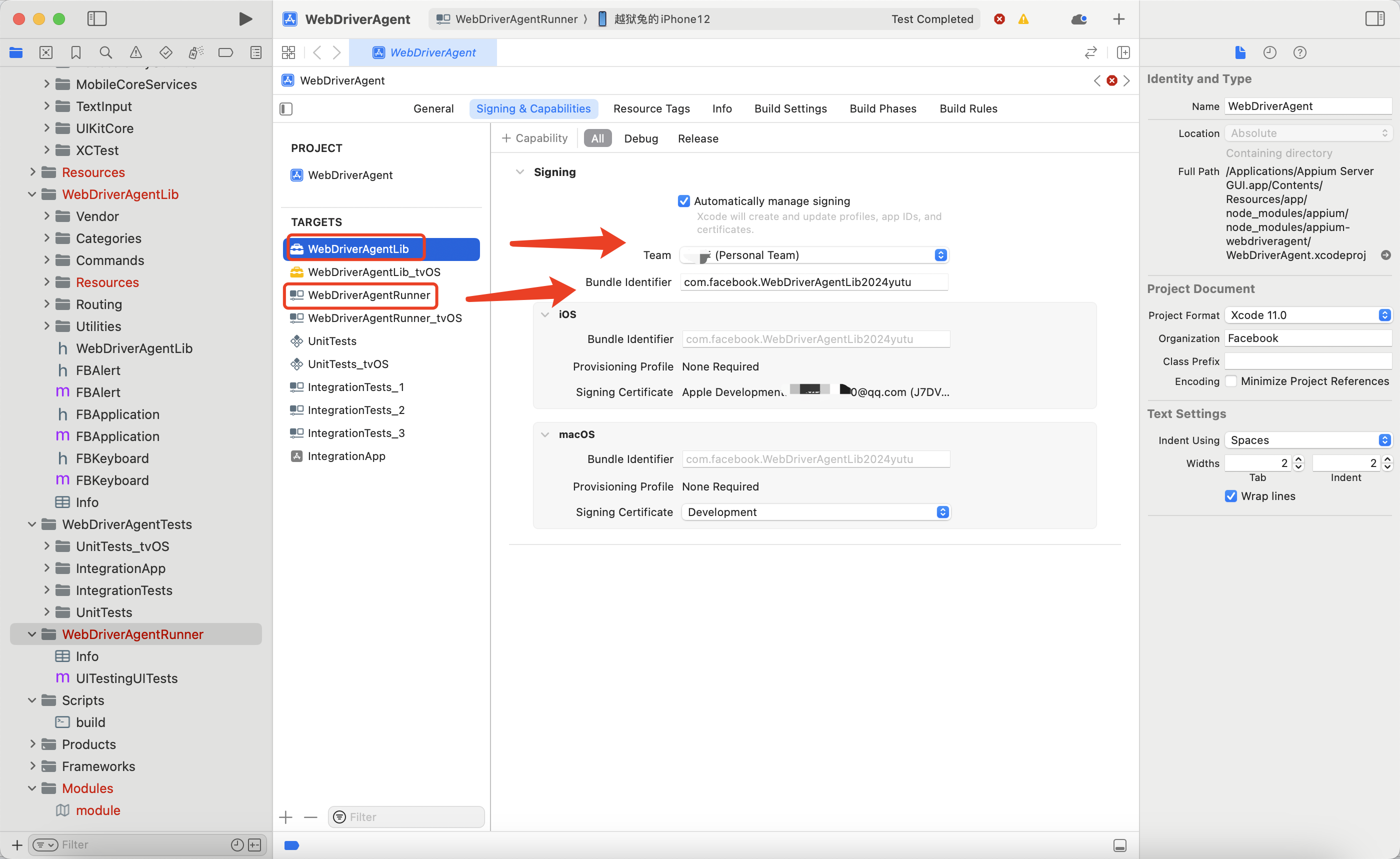Click the related items grid icon

pyautogui.click(x=288, y=53)
